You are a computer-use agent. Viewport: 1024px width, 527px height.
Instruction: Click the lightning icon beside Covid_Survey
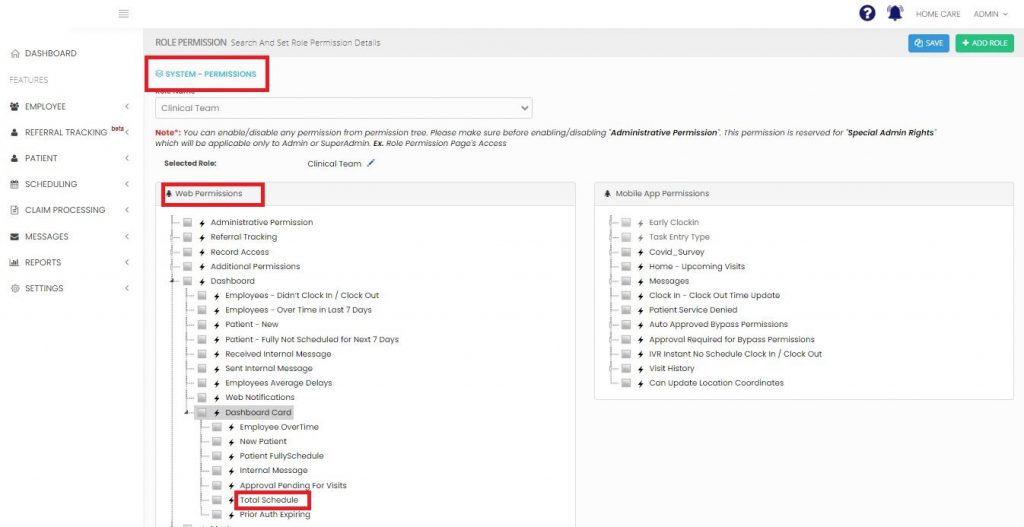[641, 252]
